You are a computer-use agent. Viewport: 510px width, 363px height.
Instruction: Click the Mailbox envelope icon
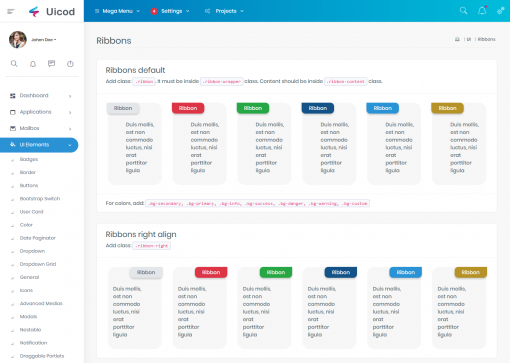(13, 128)
